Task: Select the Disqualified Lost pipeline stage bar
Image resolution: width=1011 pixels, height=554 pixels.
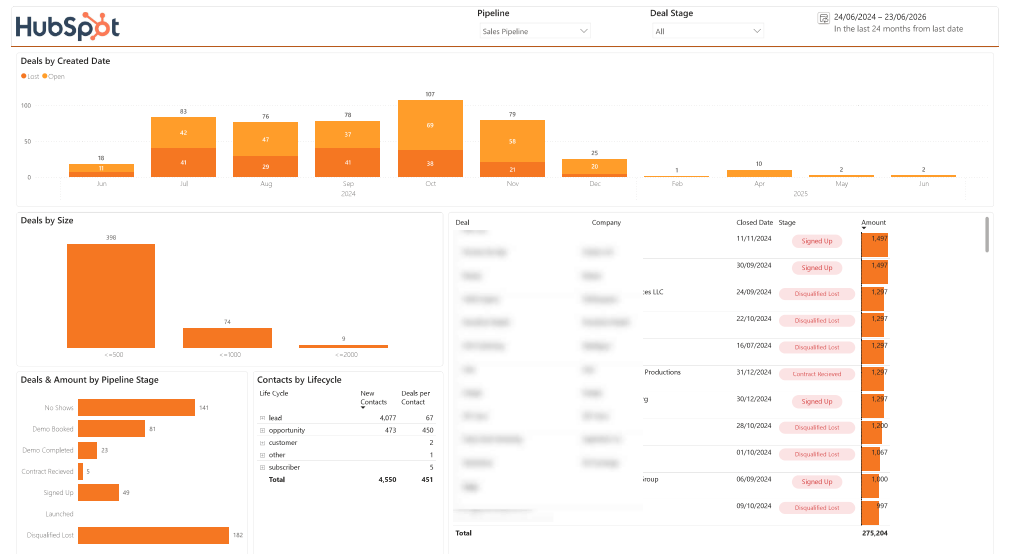Action: 153,535
